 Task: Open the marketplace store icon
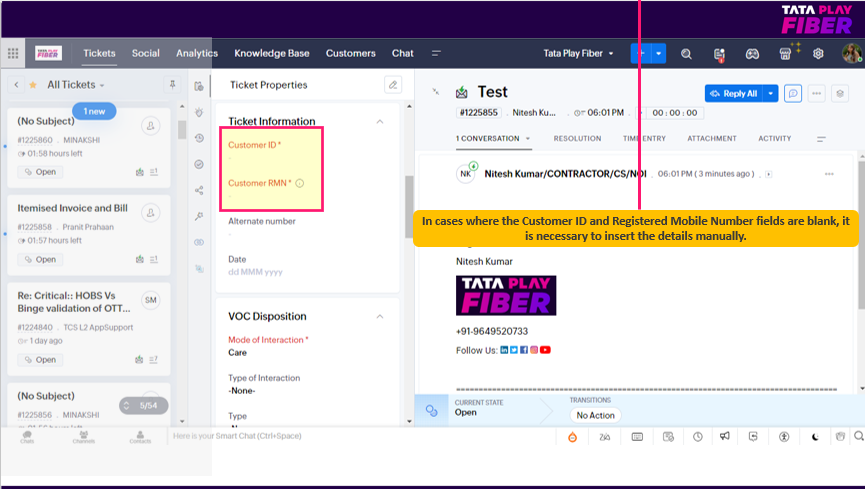(785, 54)
